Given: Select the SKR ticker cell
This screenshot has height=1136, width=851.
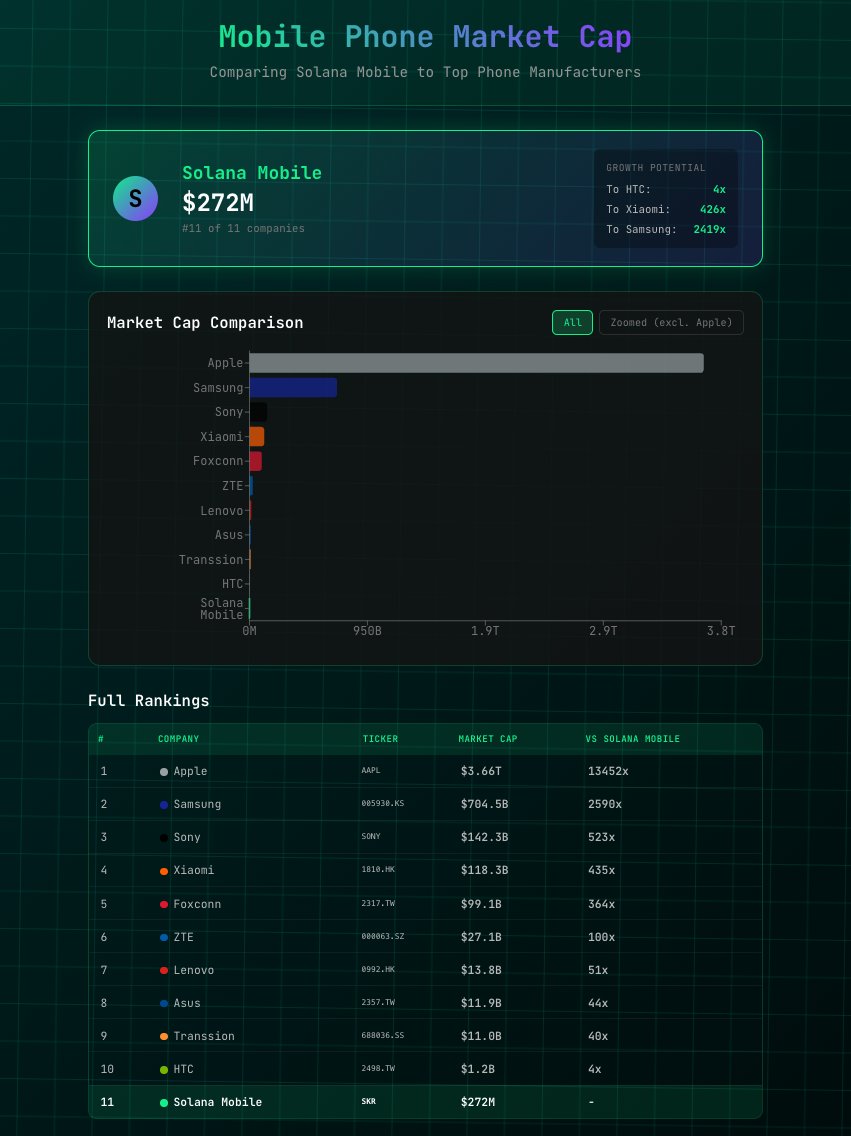Looking at the screenshot, I should [x=369, y=1101].
